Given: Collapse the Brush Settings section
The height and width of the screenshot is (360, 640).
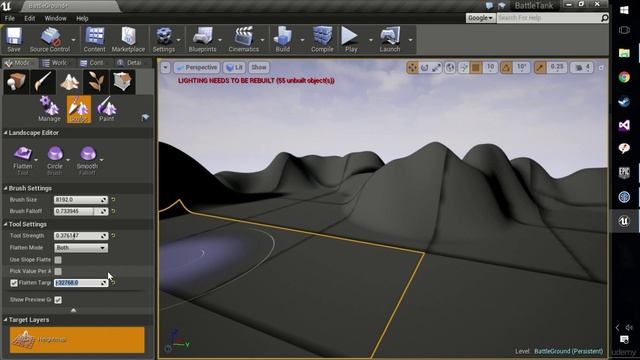Looking at the screenshot, I should click(x=6, y=188).
